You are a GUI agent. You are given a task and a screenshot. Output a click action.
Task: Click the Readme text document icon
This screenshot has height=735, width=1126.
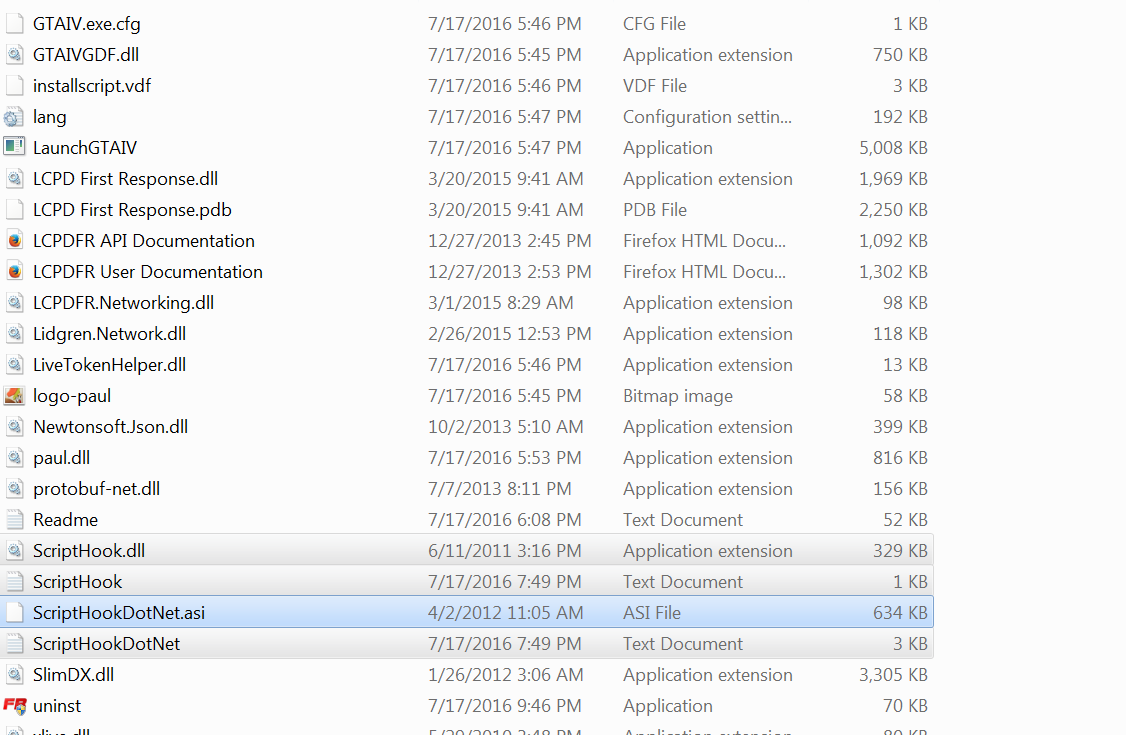point(14,520)
